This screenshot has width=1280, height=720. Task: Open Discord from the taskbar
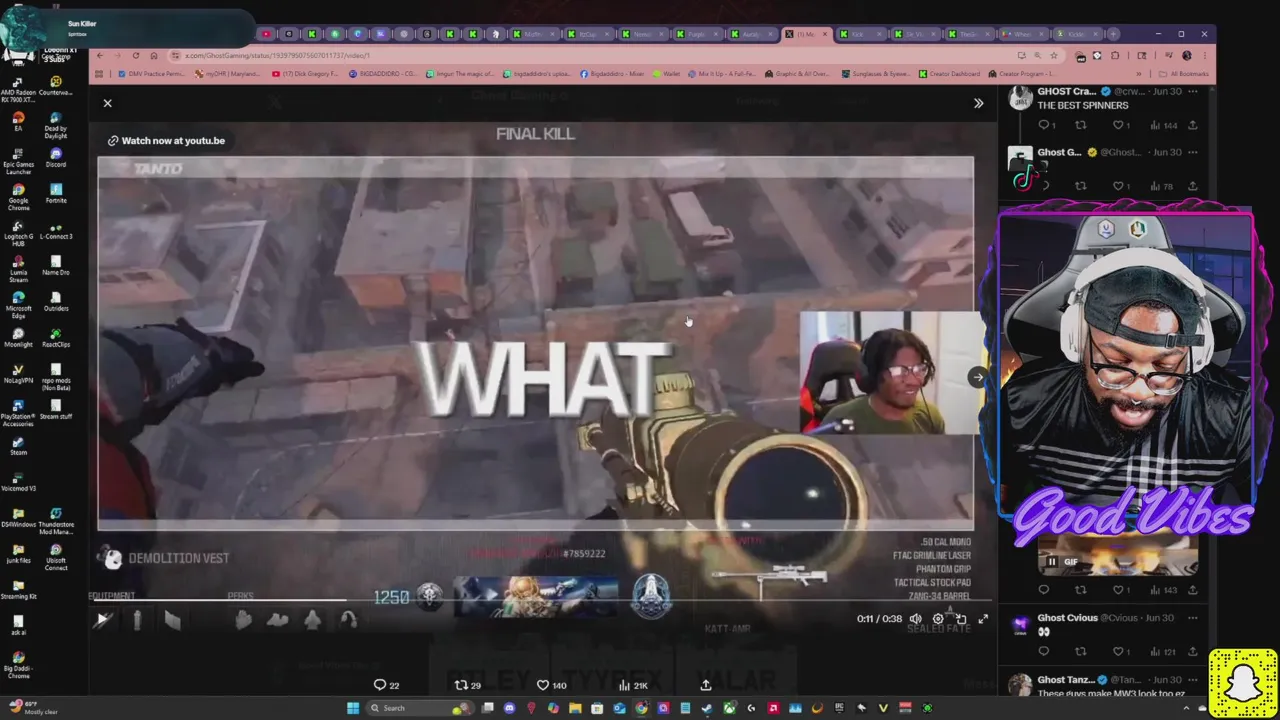coord(509,708)
